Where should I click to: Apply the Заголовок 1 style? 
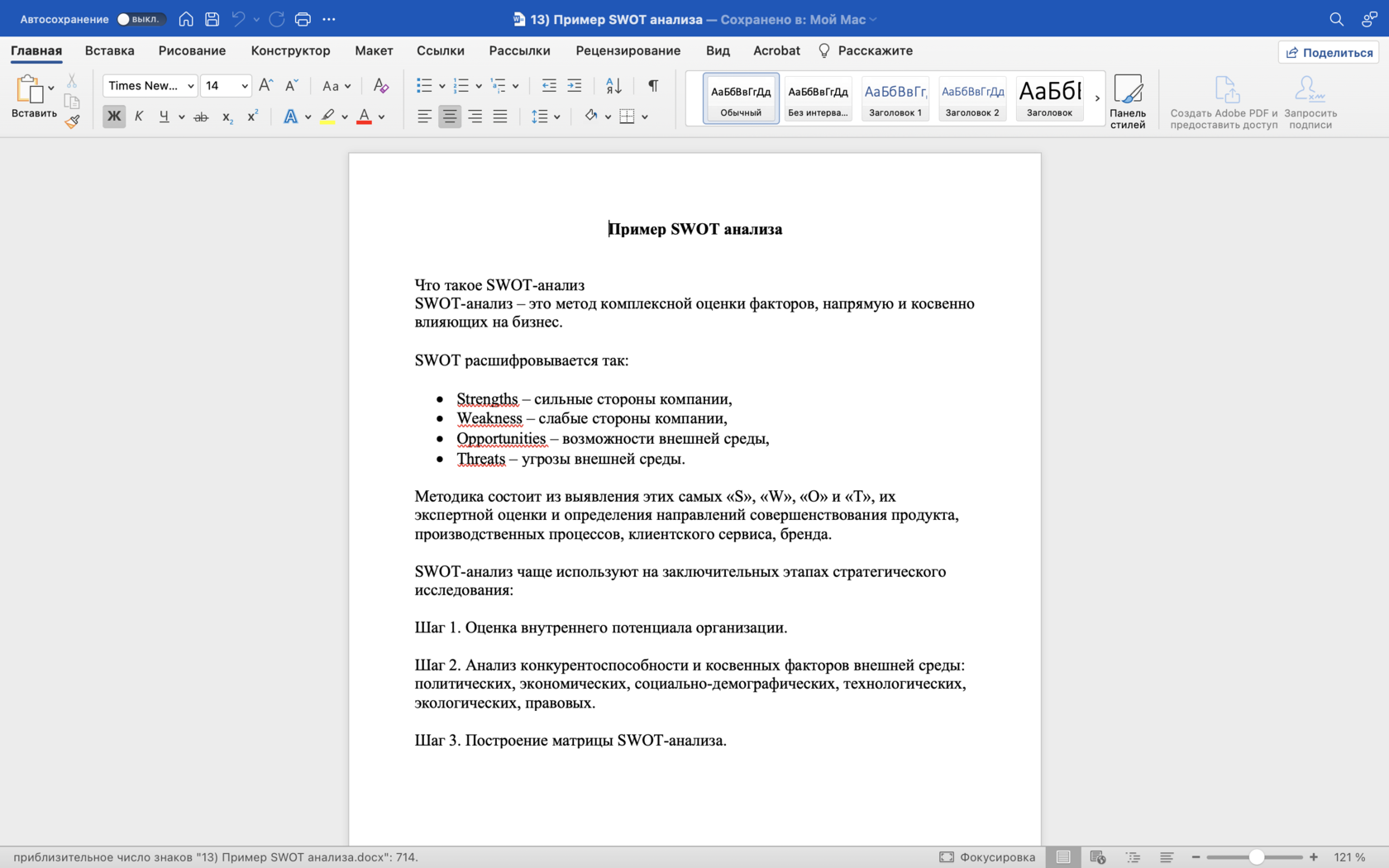pos(895,98)
